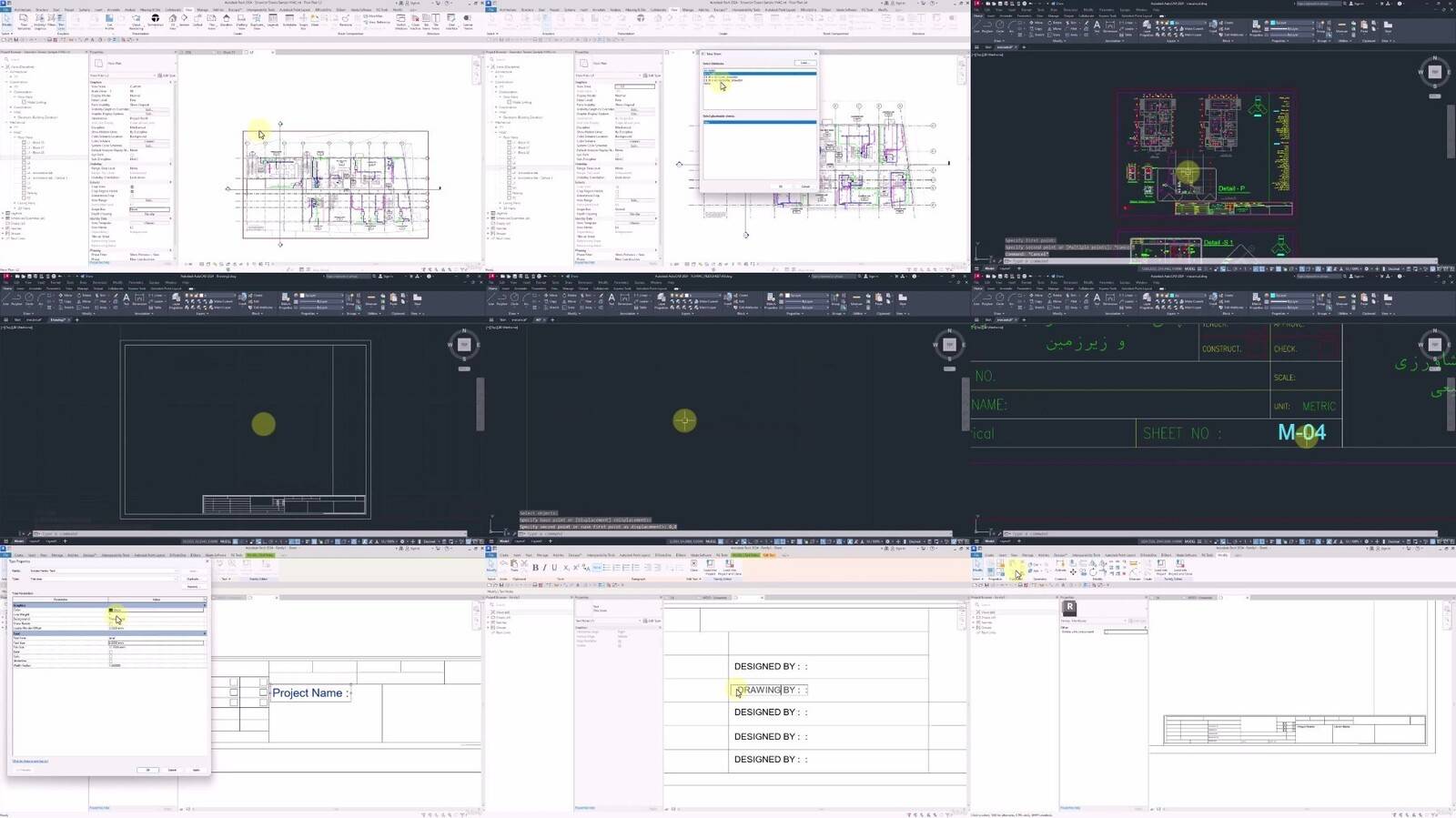Click Bold B icon in Edit Text ribbon

pos(535,568)
